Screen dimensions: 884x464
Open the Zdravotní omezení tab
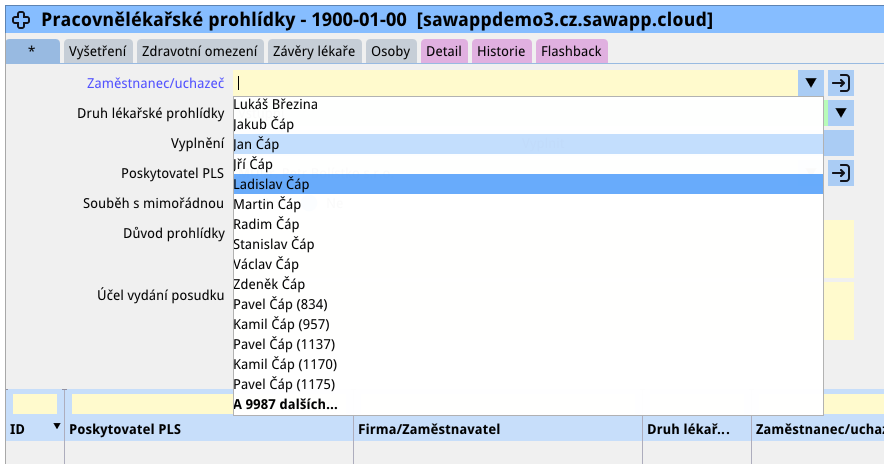coord(200,51)
